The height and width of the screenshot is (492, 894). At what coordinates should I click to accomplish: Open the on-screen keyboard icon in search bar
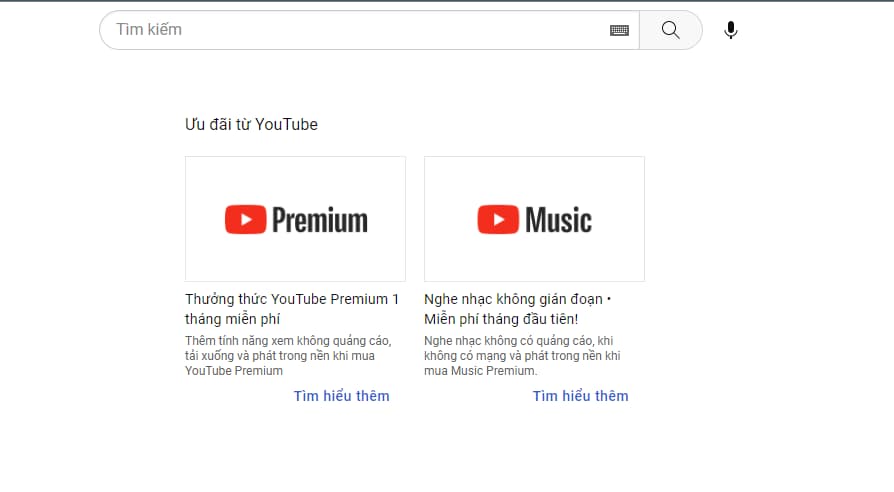point(619,31)
